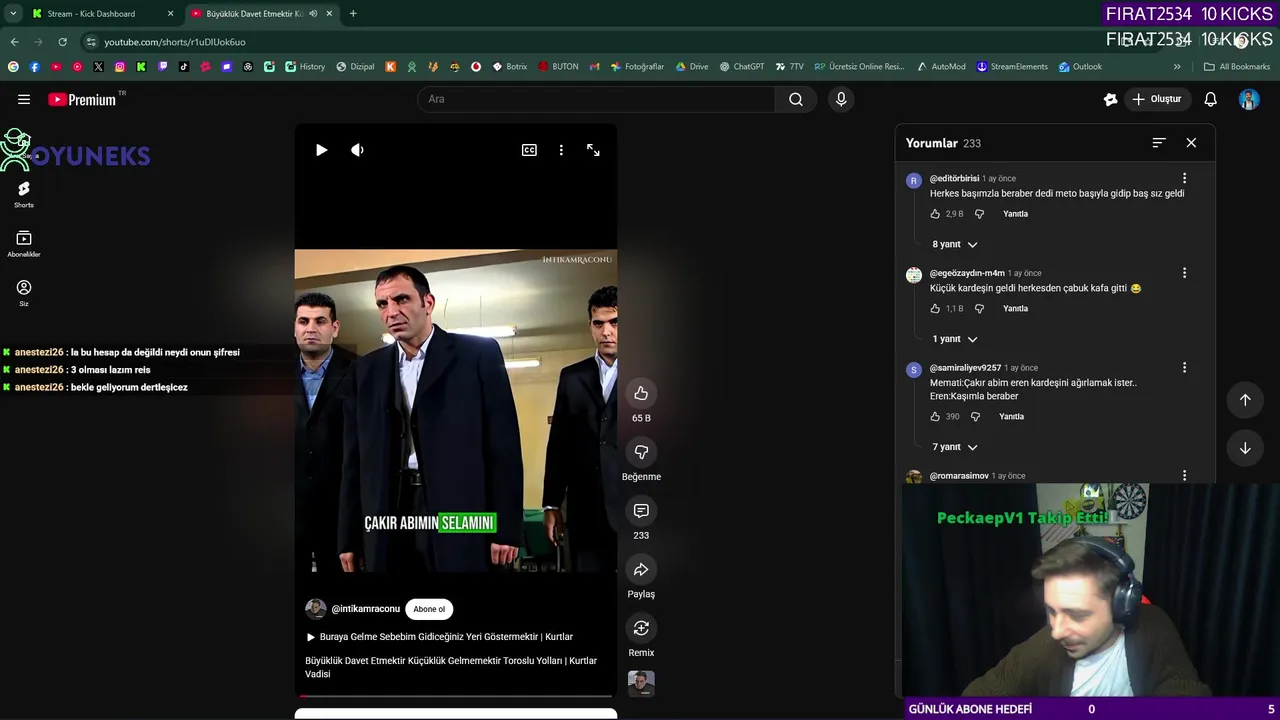Like @egeözaydın-m4m's comment
This screenshot has width=1280, height=720.
935,309
